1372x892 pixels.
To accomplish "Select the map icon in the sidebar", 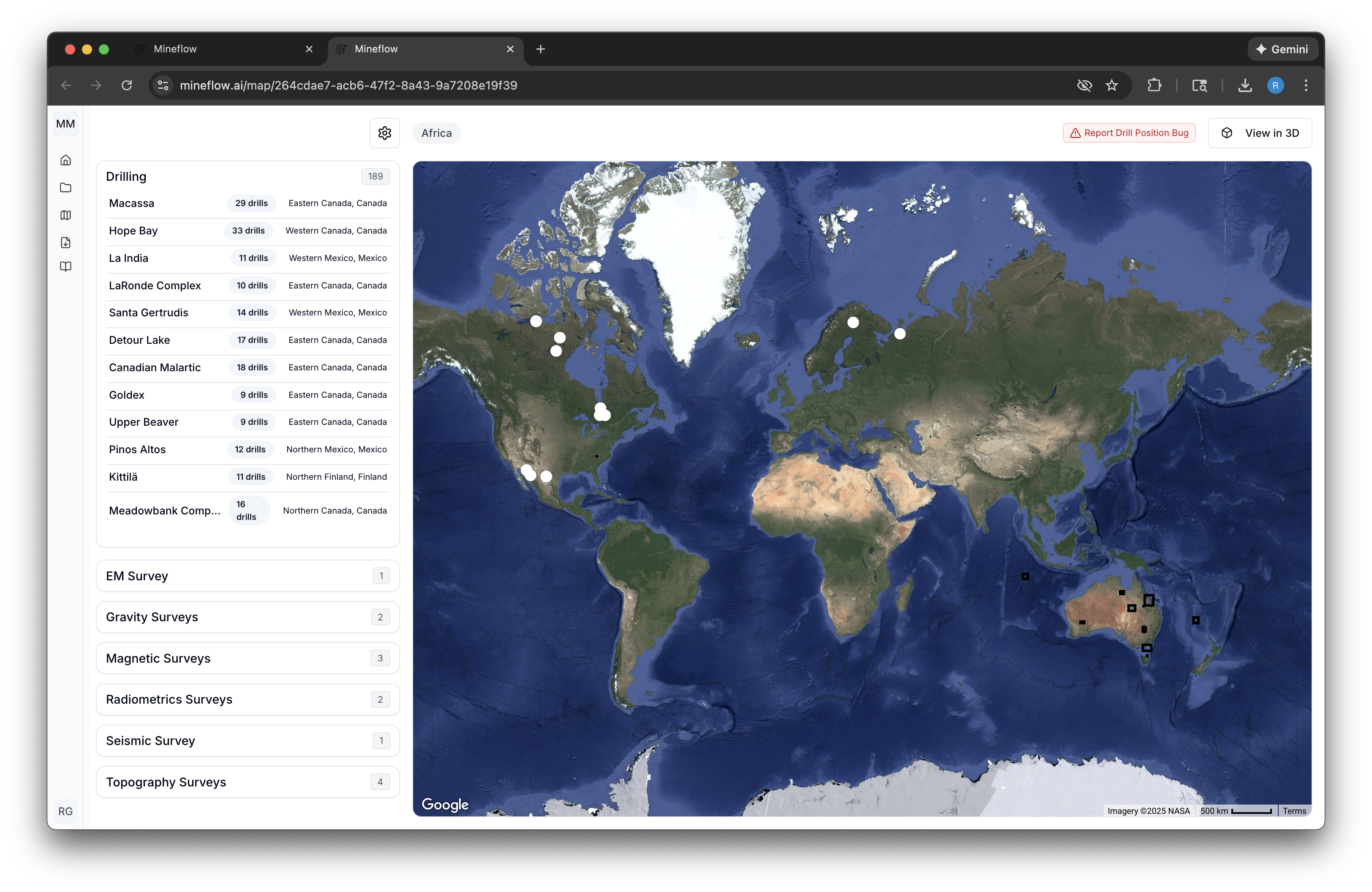I will (x=65, y=215).
